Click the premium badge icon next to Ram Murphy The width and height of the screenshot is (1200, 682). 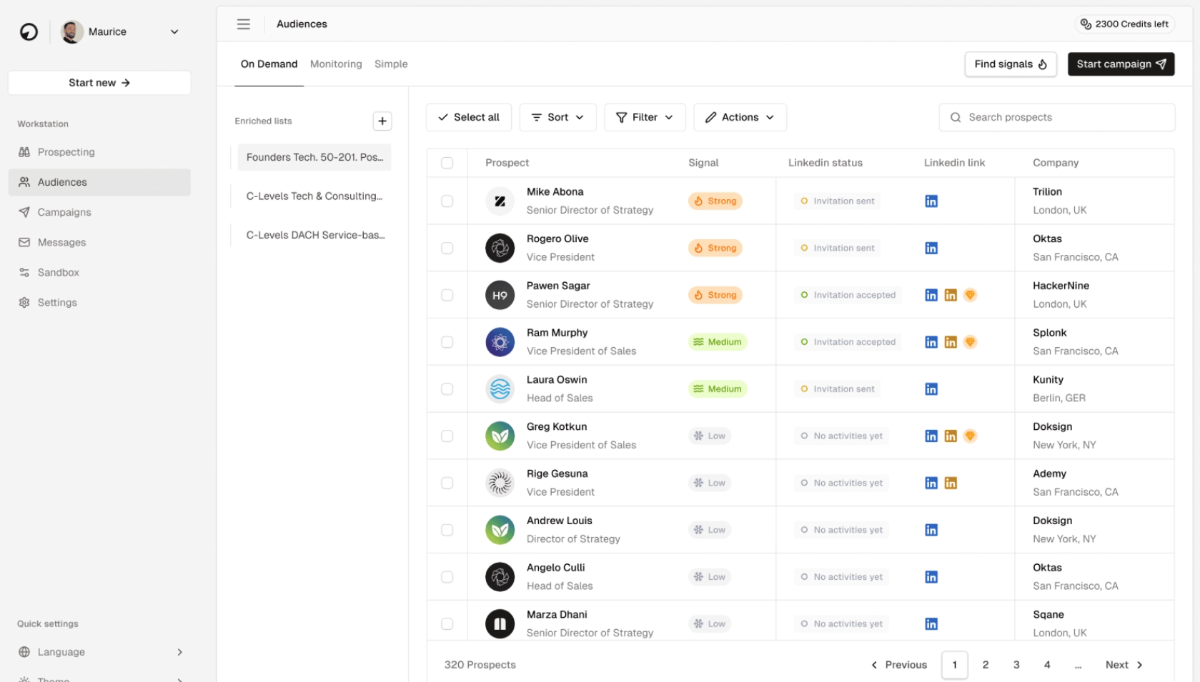click(969, 341)
